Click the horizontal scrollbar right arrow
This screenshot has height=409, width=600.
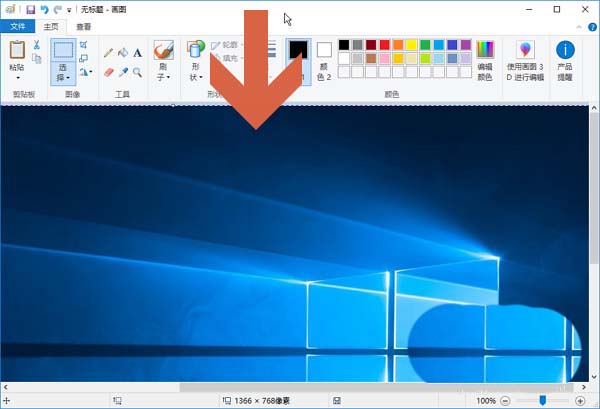(584, 387)
